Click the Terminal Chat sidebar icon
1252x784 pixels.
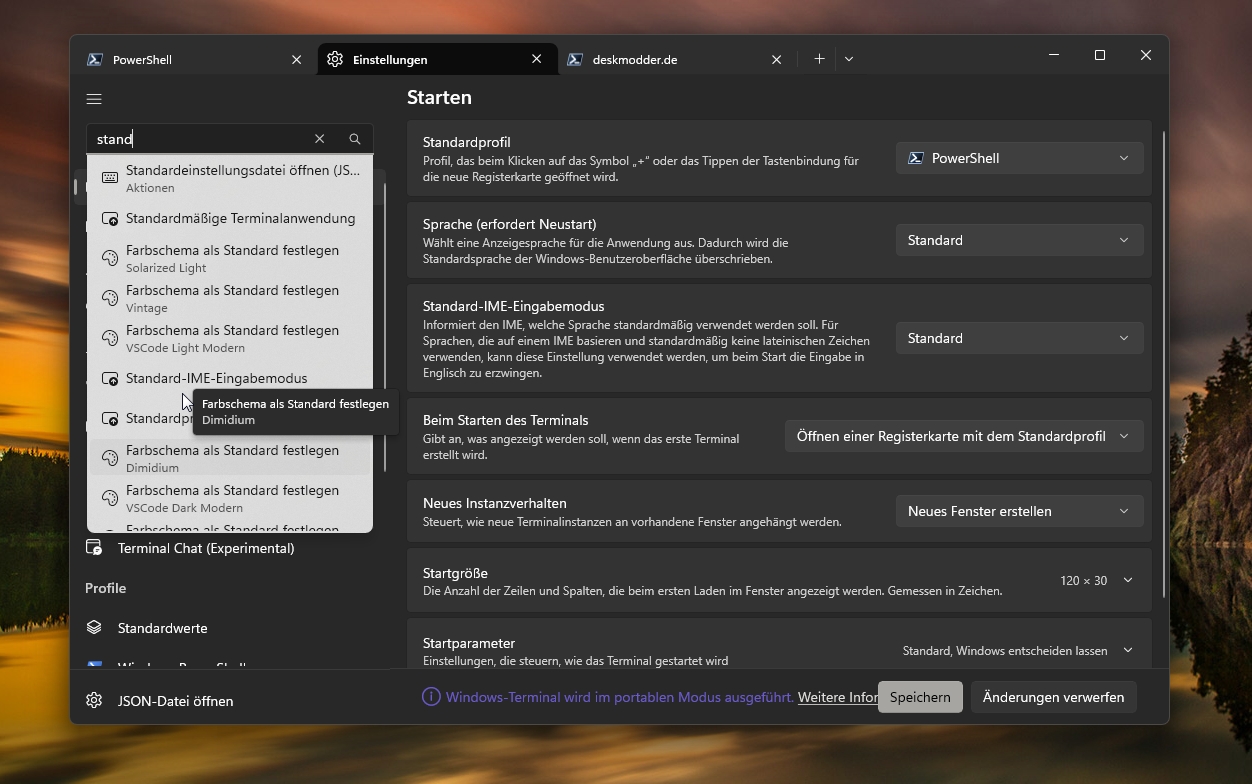coord(94,548)
